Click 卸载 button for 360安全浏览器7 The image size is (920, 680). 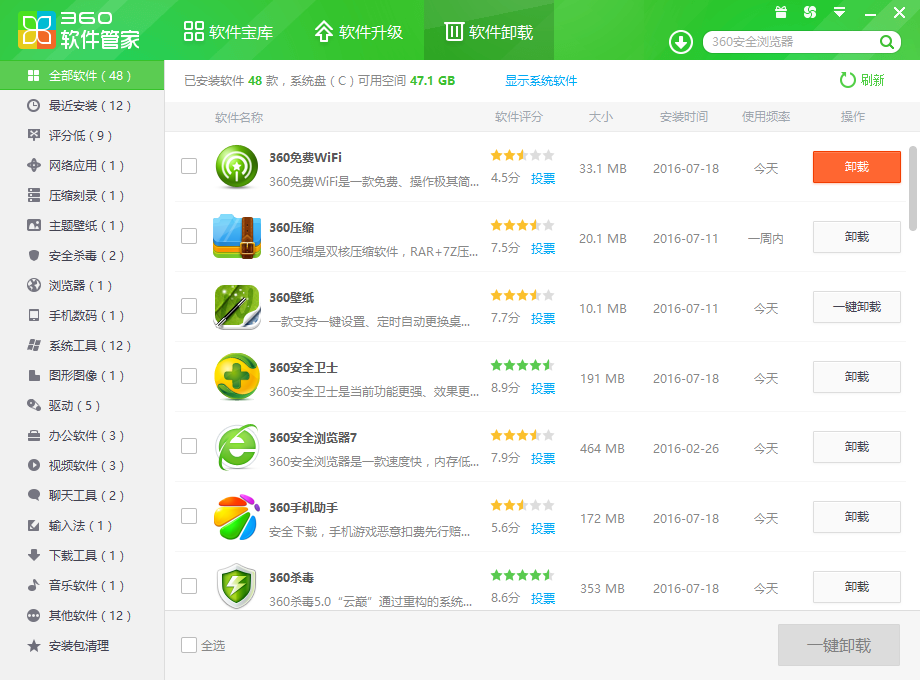click(857, 447)
